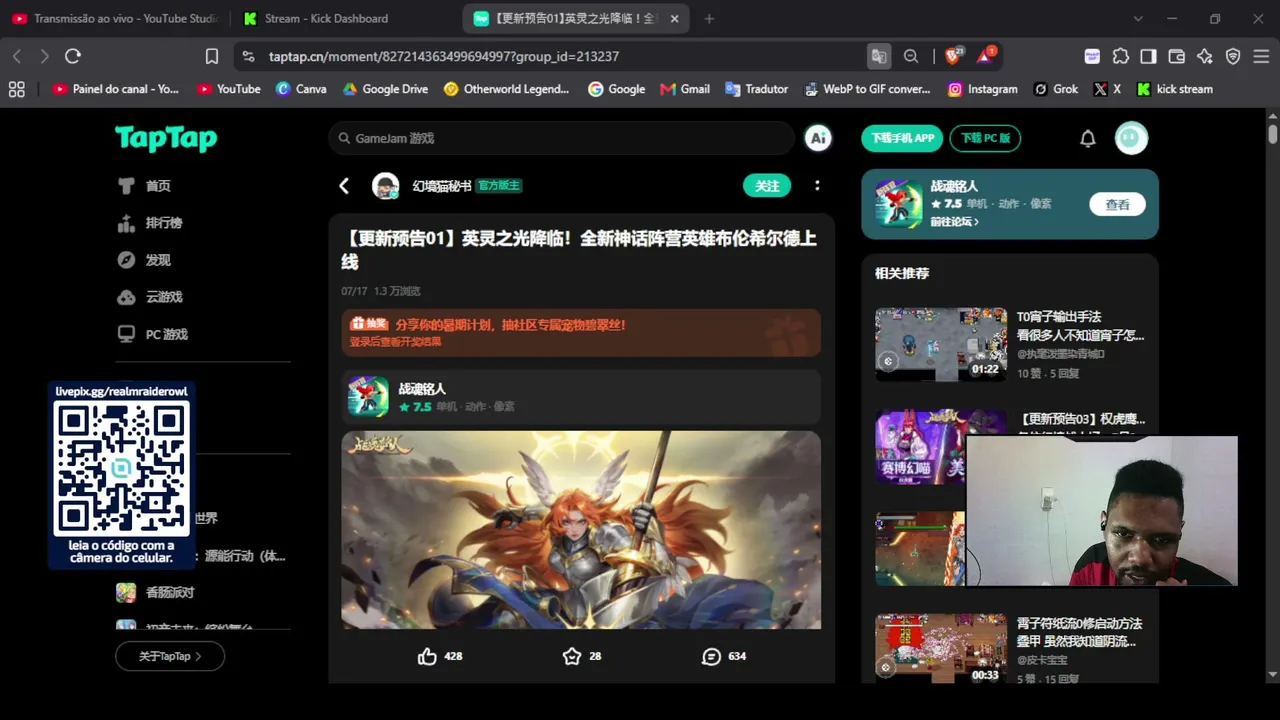
Task: Open the browser main menu
Action: coord(1261,56)
